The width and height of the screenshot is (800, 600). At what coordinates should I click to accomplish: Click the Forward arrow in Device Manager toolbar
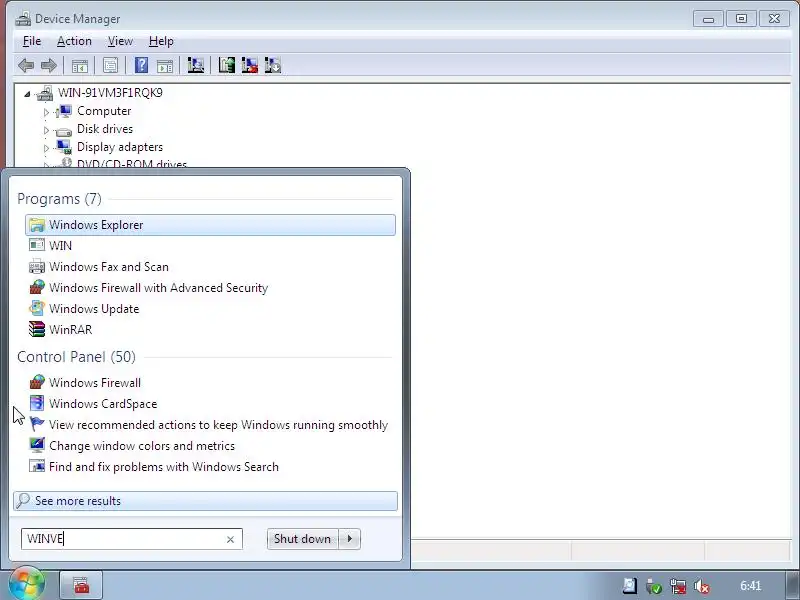[49, 65]
